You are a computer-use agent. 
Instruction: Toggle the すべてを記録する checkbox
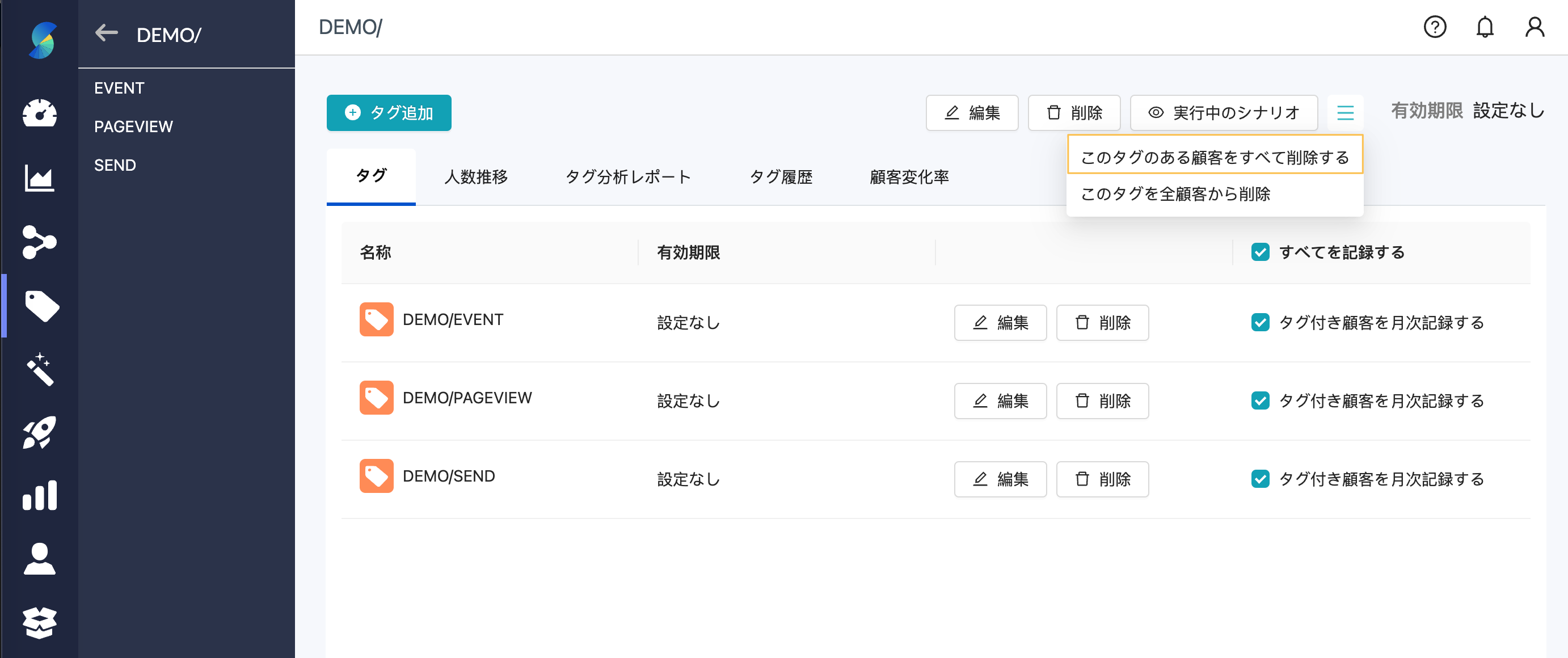click(x=1260, y=252)
